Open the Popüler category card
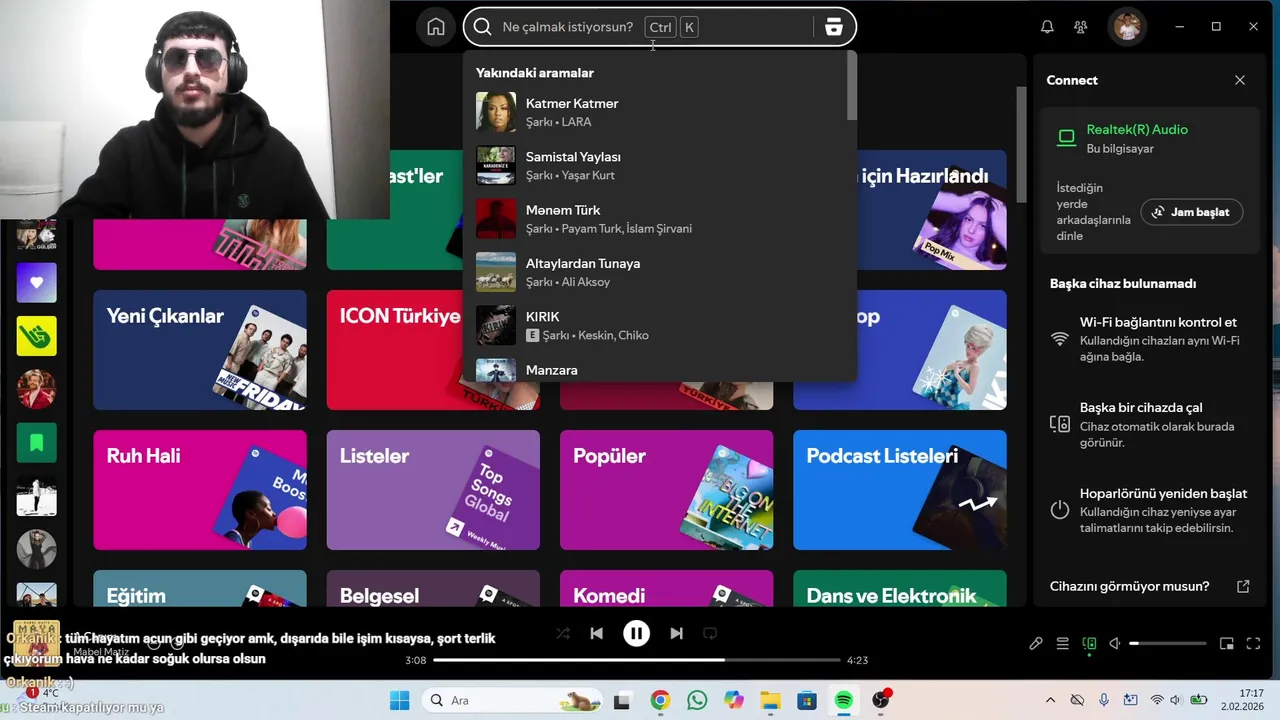The width and height of the screenshot is (1280, 720). tap(666, 490)
